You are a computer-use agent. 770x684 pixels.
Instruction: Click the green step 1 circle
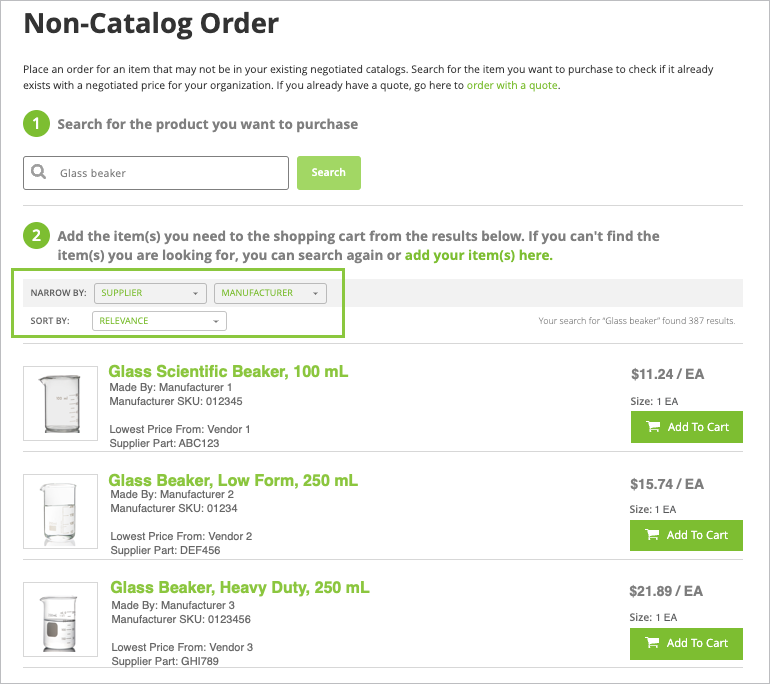coord(36,124)
